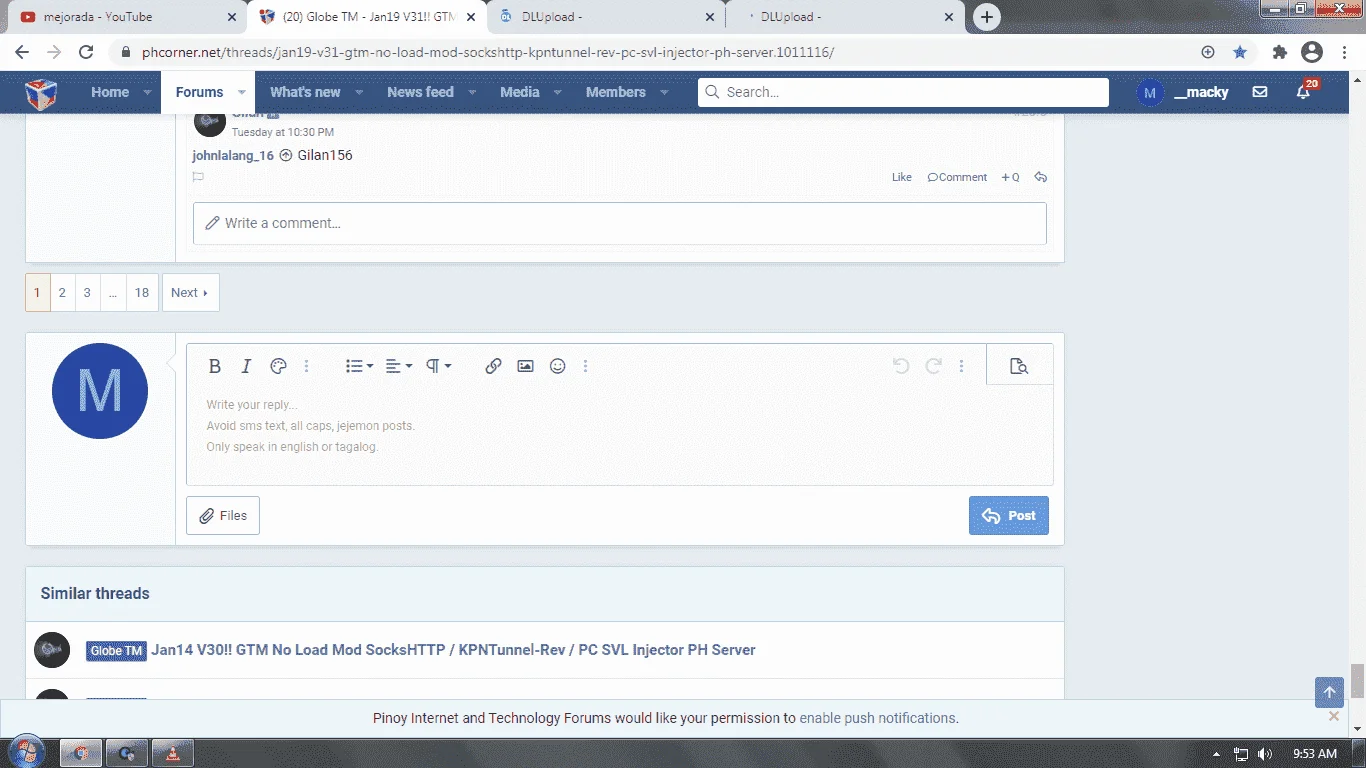1366x768 pixels.
Task: Apply bold formatting in the reply editor
Action: pos(214,366)
